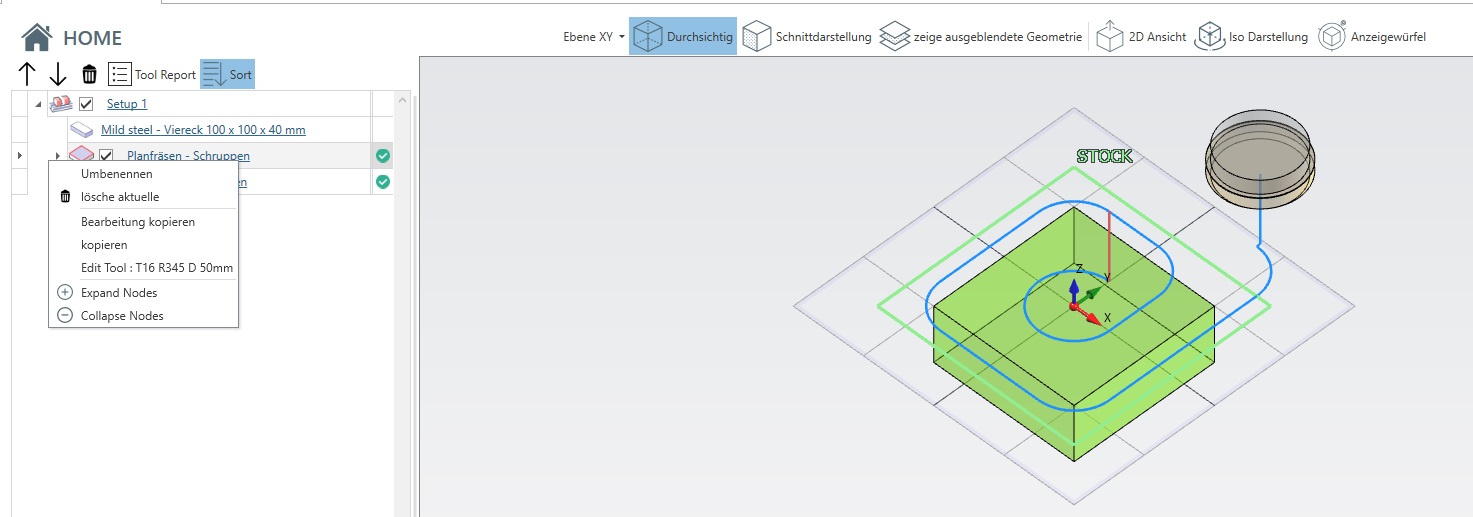Switch to 2D Ansicht view
This screenshot has height=517, width=1473.
[x=1141, y=37]
